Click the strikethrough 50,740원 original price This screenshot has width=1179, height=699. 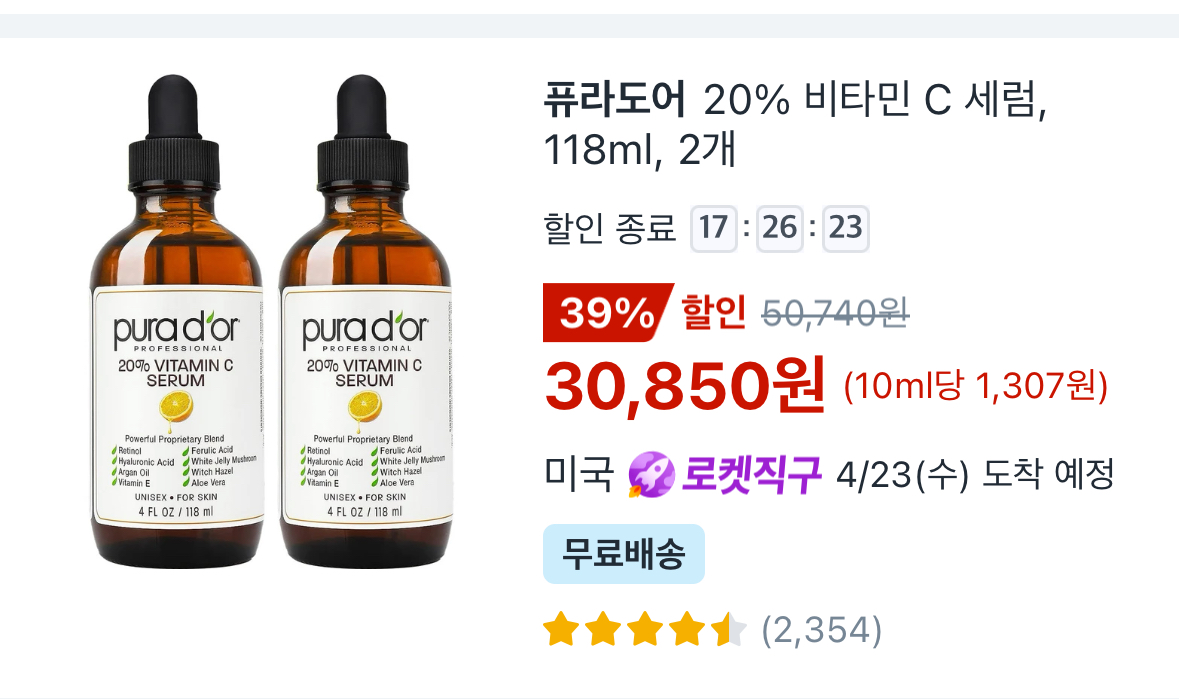pyautogui.click(x=835, y=313)
